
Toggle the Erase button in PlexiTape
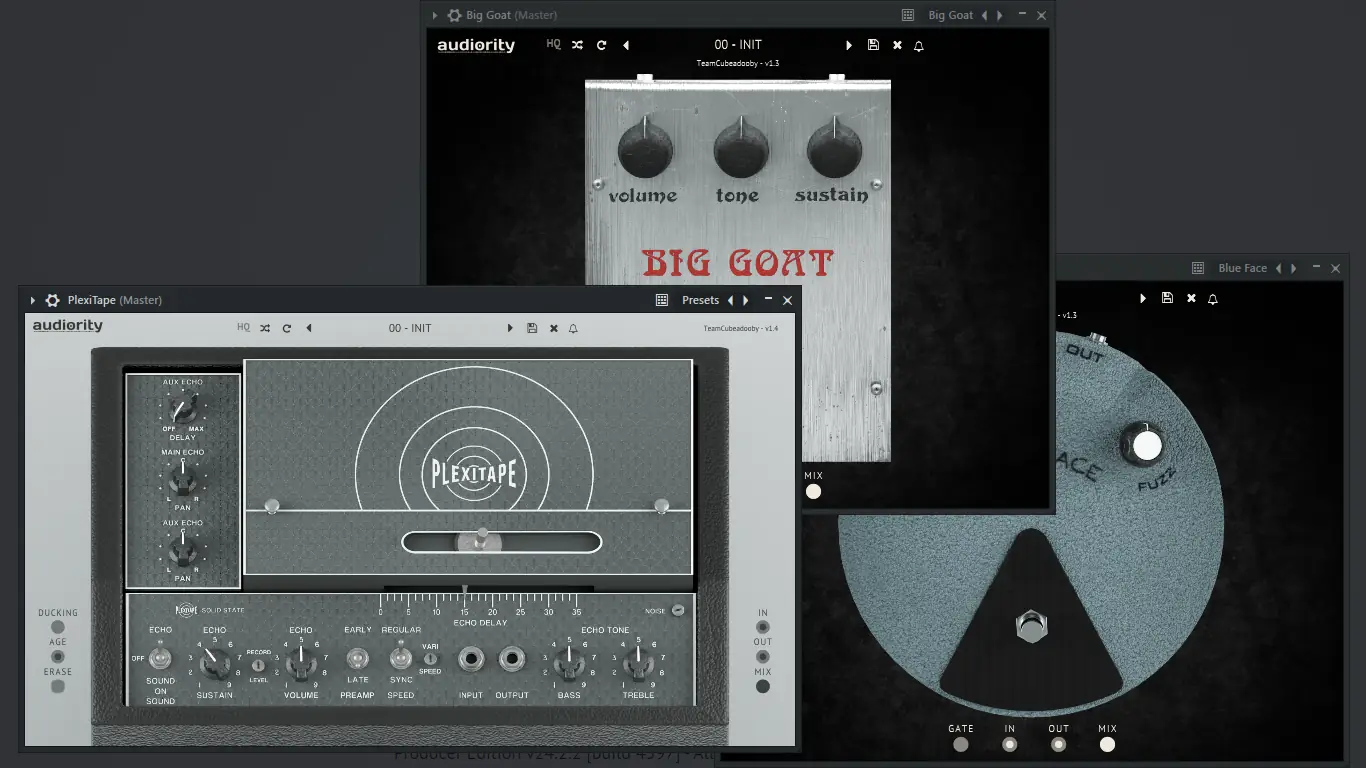click(x=58, y=686)
